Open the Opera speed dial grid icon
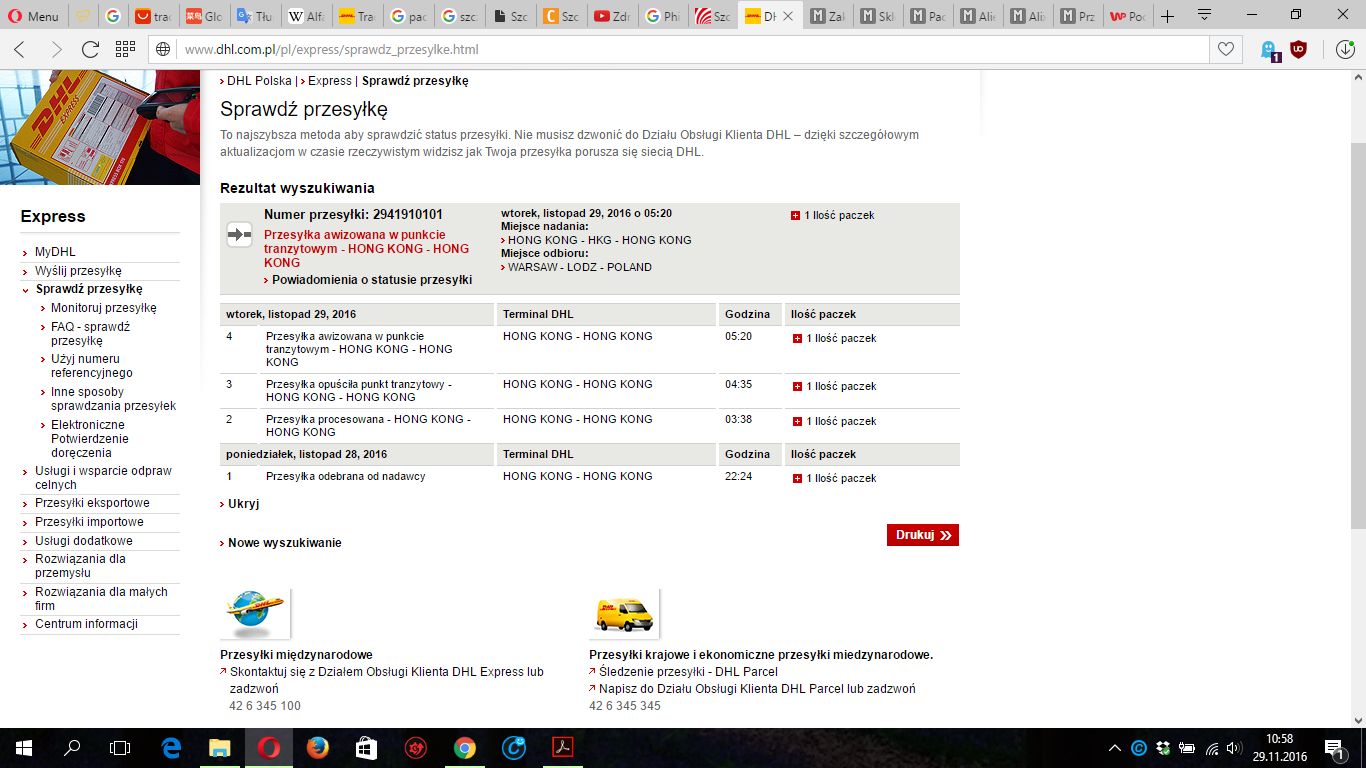Viewport: 1366px width, 768px height. coord(125,49)
